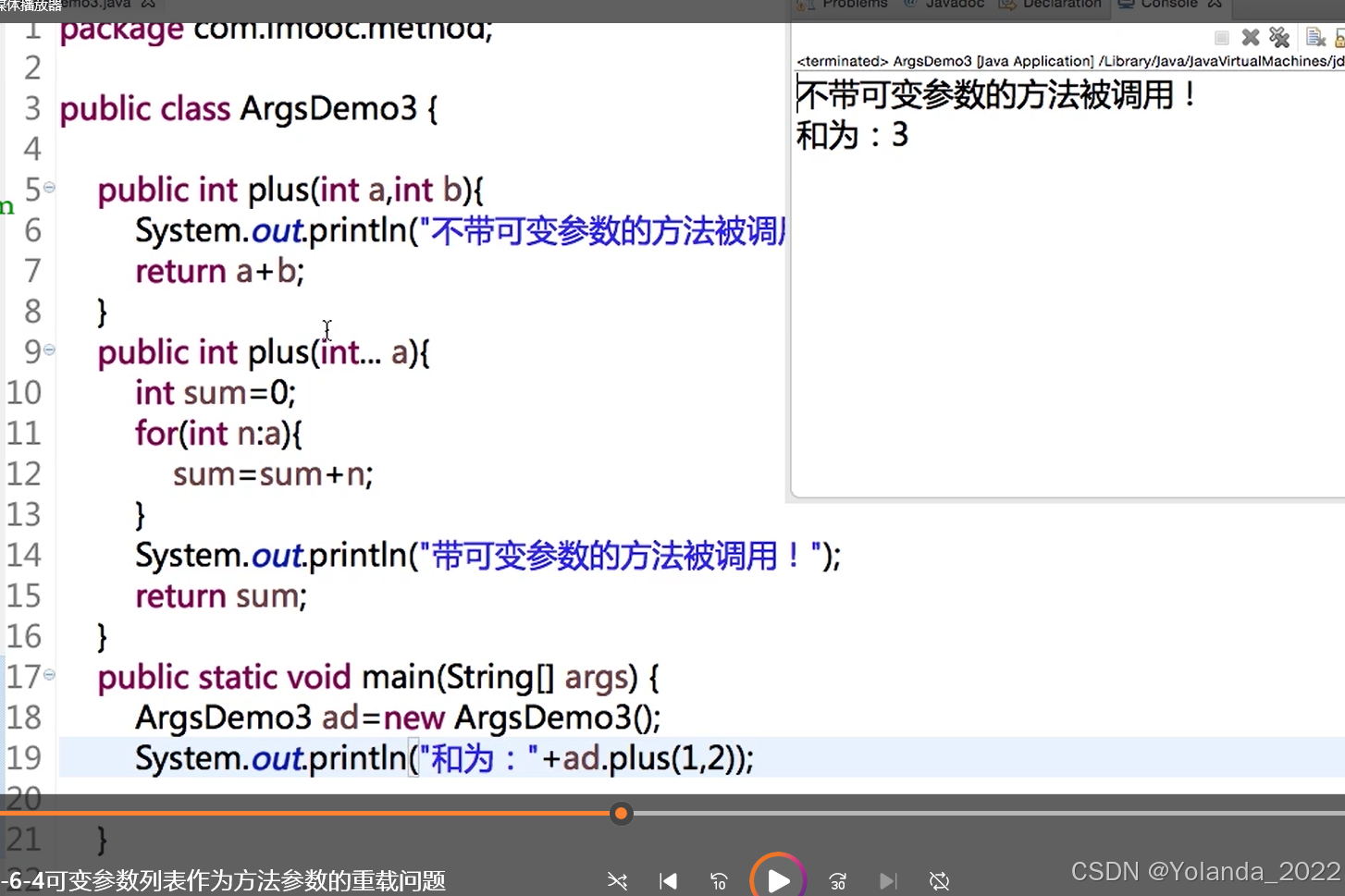Click the println string on line 14
This screenshot has width=1345, height=896.
[x=621, y=556]
